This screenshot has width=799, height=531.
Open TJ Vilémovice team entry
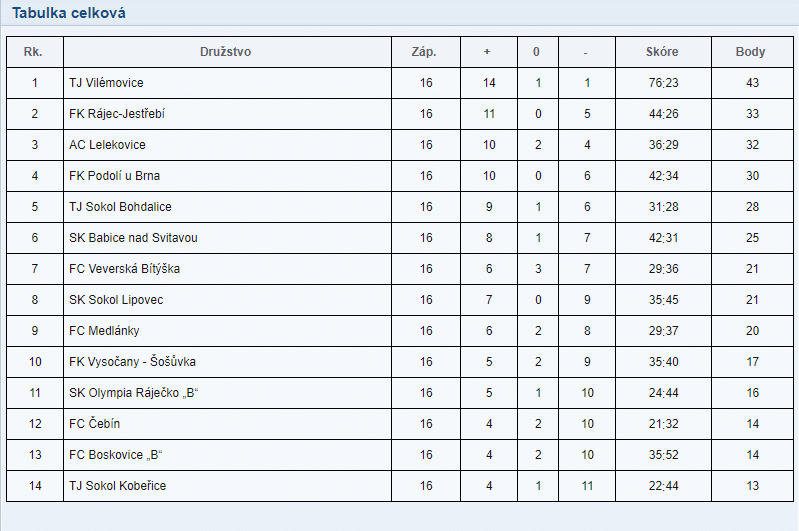[106, 83]
